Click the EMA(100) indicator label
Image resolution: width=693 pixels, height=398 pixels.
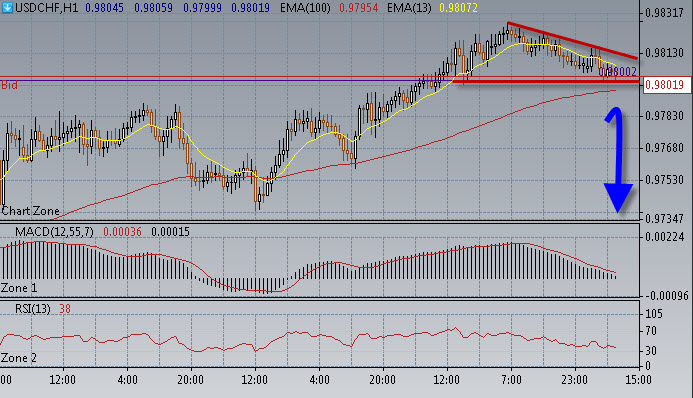305,8
